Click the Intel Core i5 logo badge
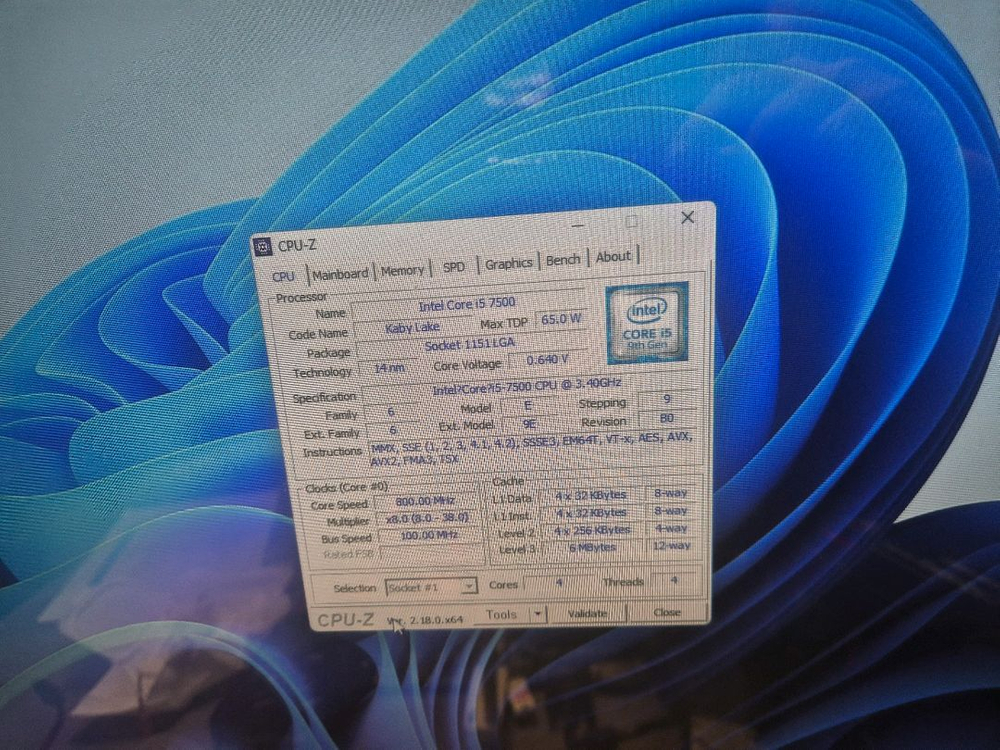 (647, 323)
